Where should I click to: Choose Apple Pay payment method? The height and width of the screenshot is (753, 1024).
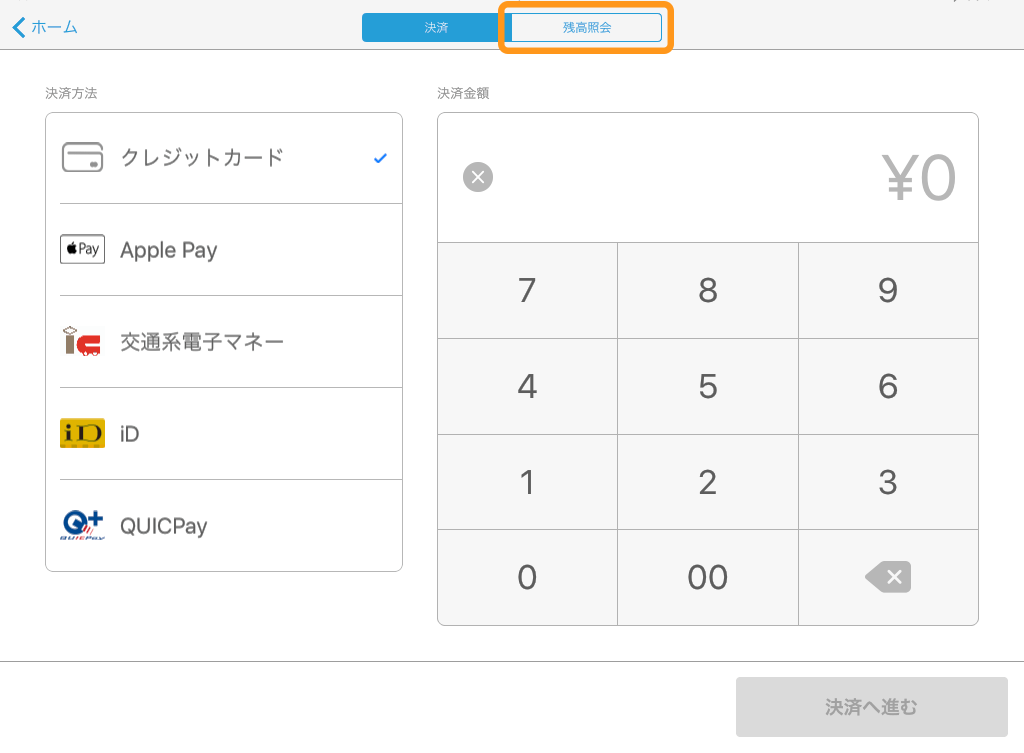[x=224, y=250]
